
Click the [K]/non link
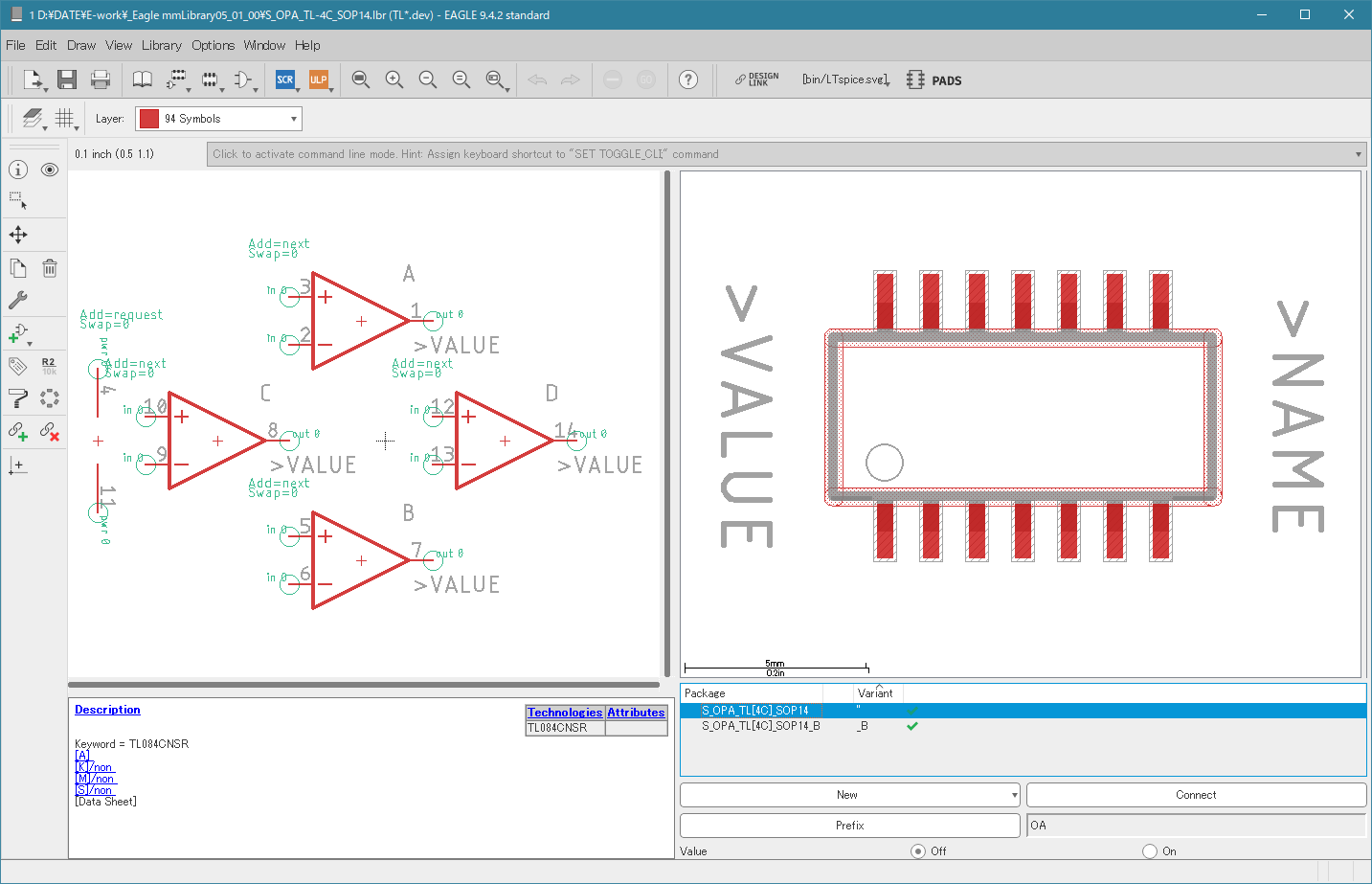pos(94,767)
